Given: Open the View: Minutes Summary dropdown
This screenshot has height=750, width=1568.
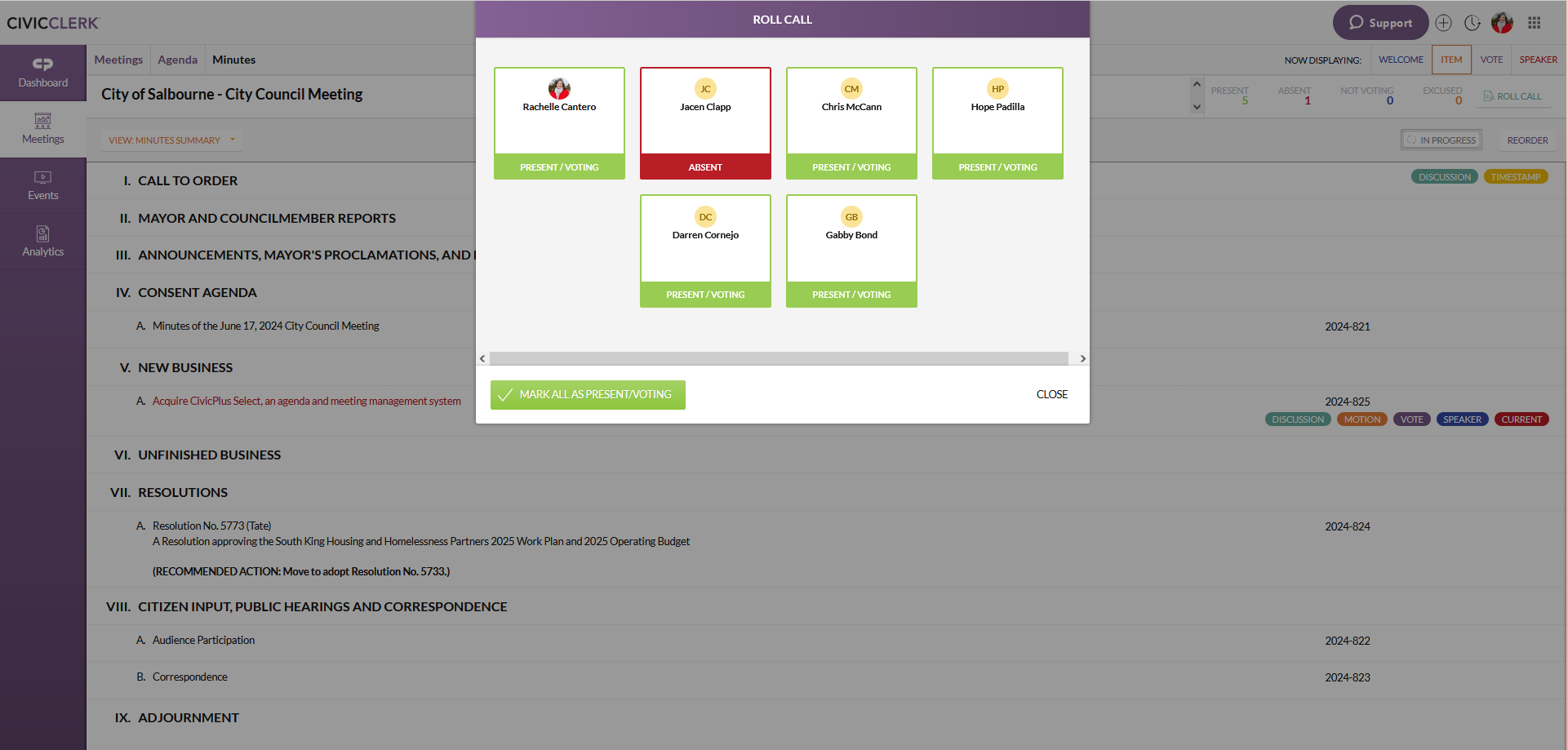Looking at the screenshot, I should pos(171,140).
